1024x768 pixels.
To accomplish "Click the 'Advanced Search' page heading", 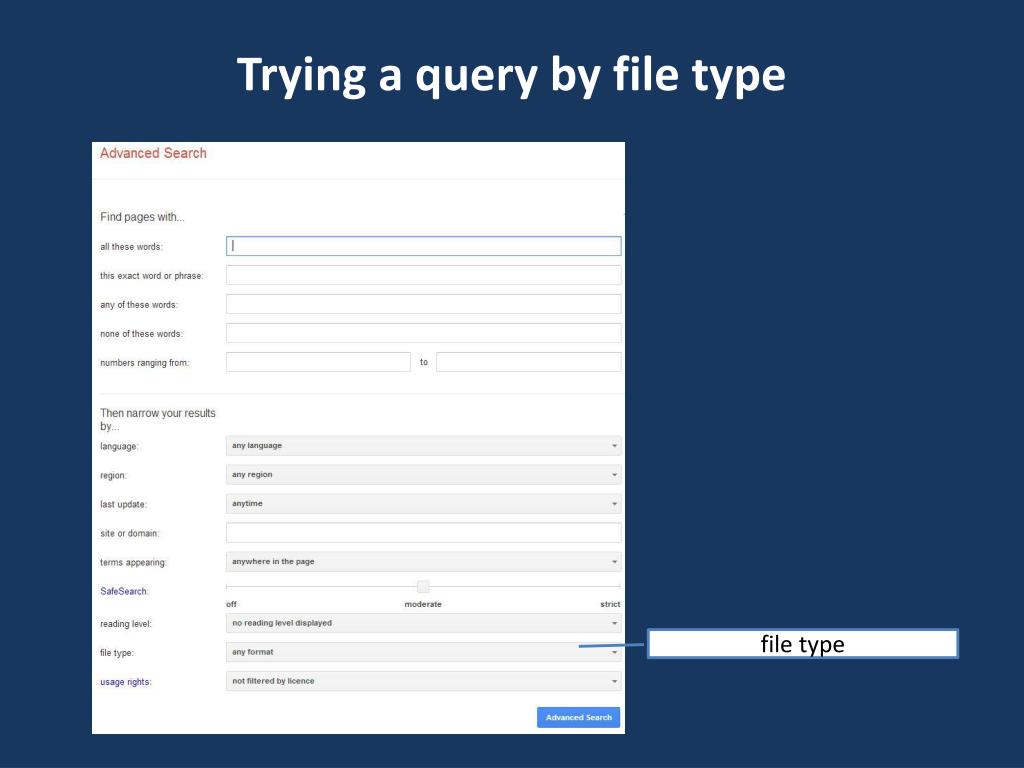I will point(153,153).
